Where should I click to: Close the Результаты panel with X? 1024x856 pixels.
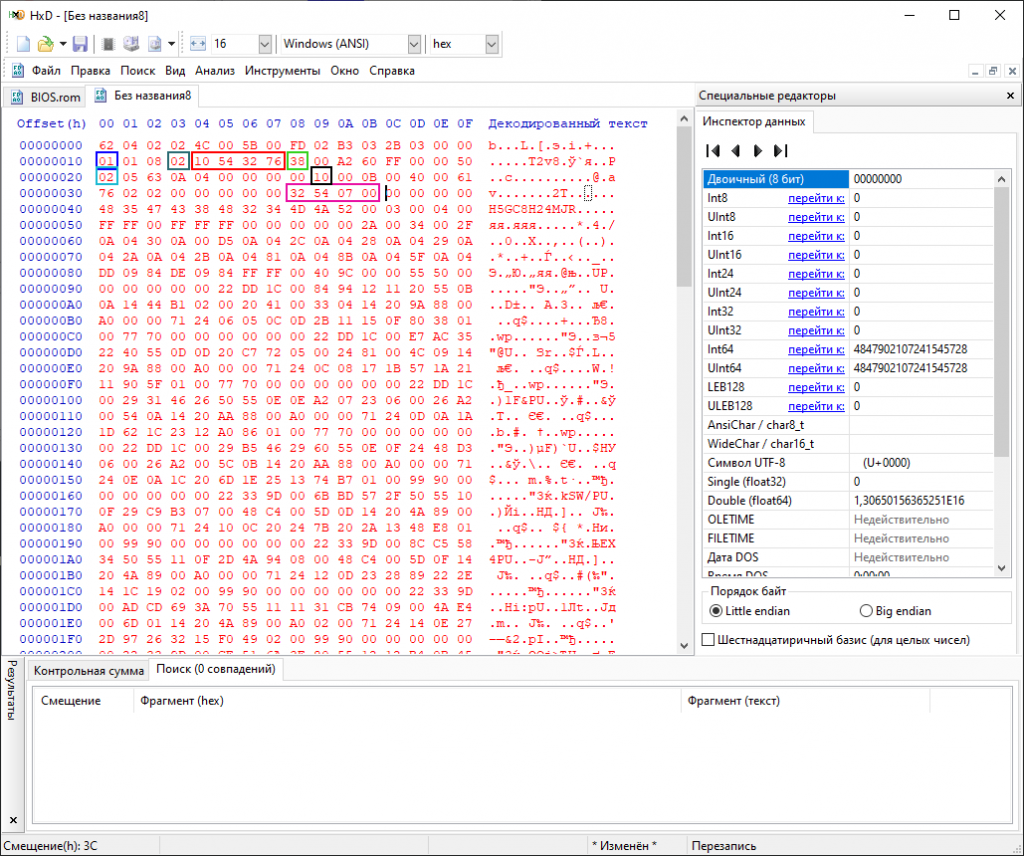[13, 819]
